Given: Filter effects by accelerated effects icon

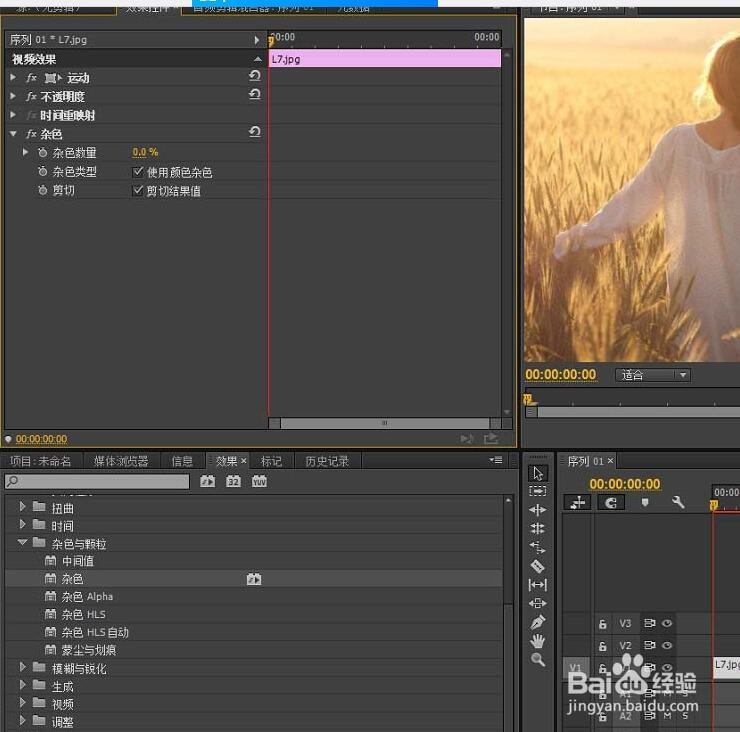Looking at the screenshot, I should (207, 481).
